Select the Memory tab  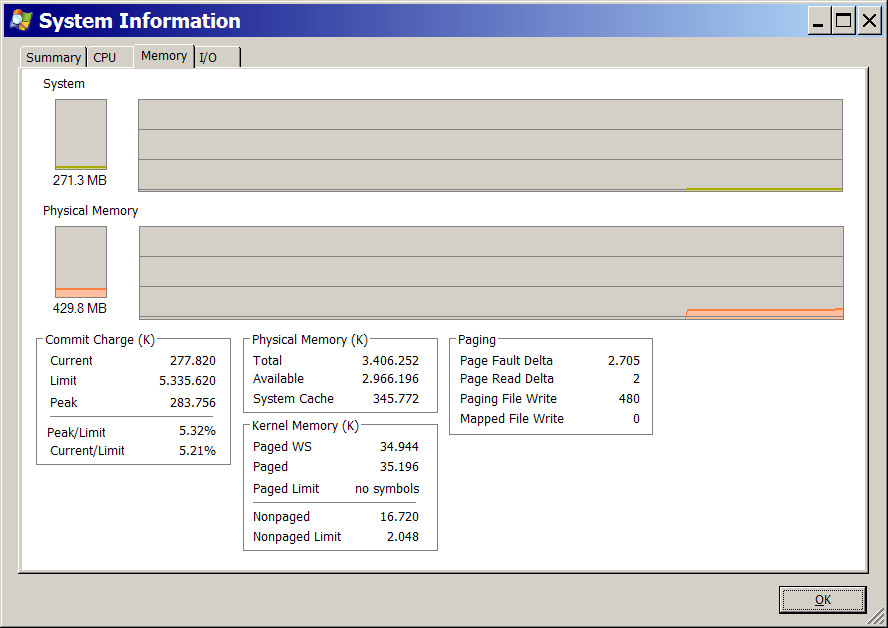point(164,55)
